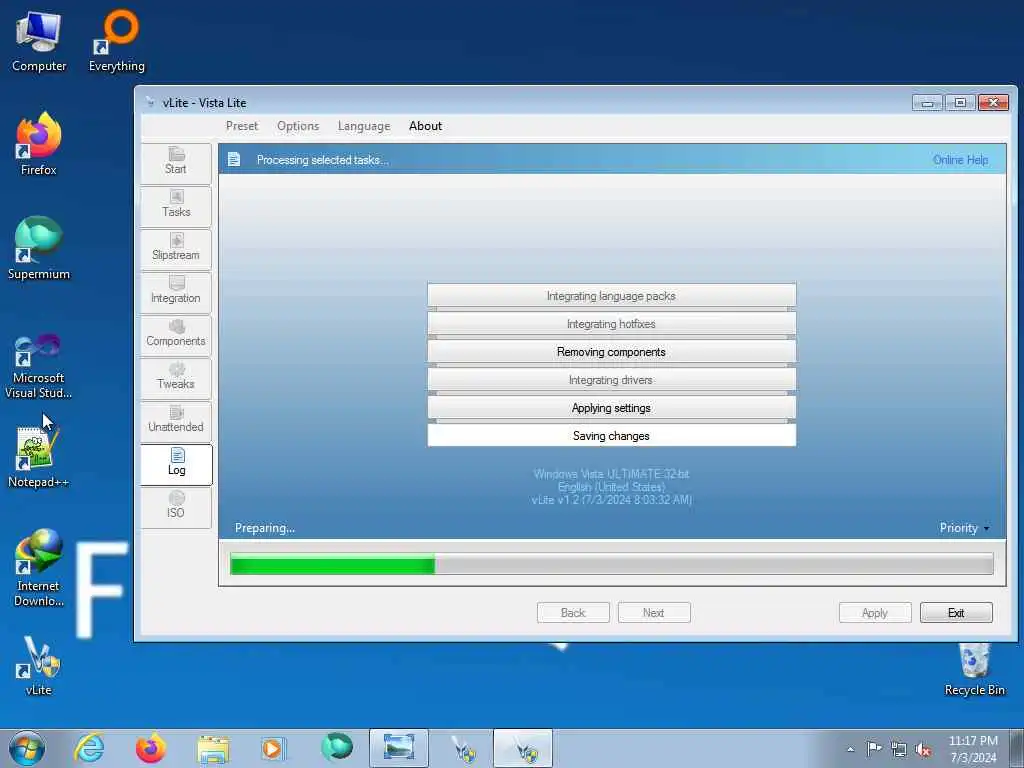The height and width of the screenshot is (768, 1024).
Task: Open the Components section
Action: [x=176, y=334]
